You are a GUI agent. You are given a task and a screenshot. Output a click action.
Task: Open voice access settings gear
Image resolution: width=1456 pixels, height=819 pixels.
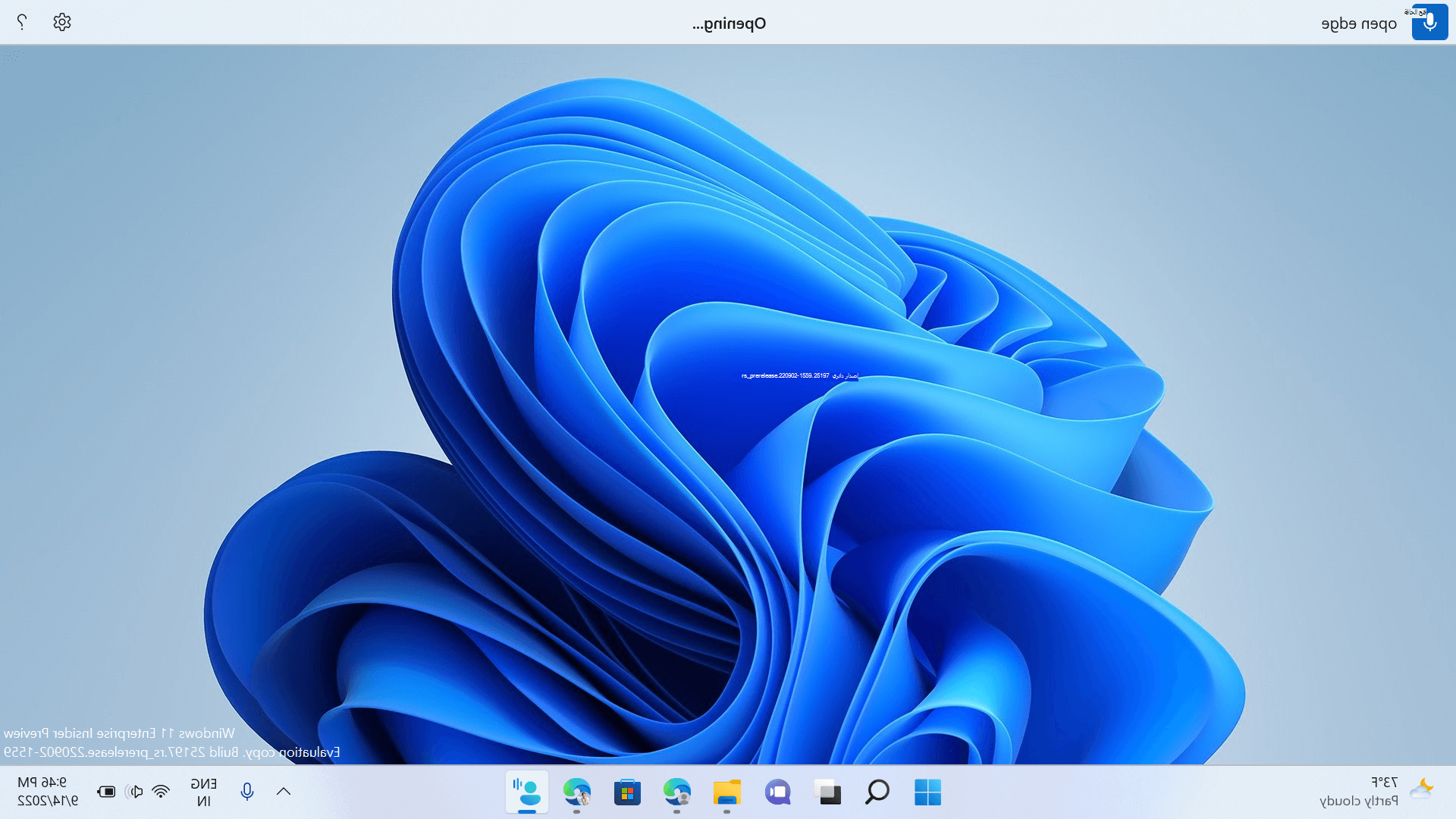(x=62, y=22)
